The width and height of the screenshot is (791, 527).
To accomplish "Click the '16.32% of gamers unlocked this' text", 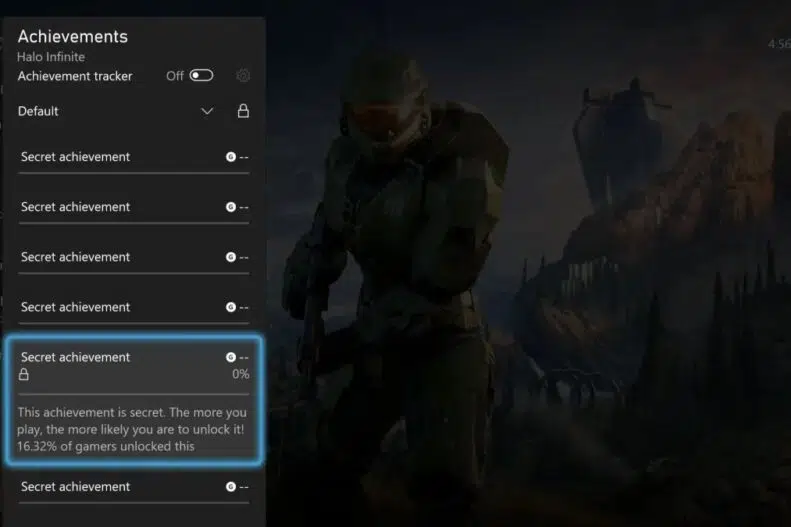I will [x=105, y=446].
